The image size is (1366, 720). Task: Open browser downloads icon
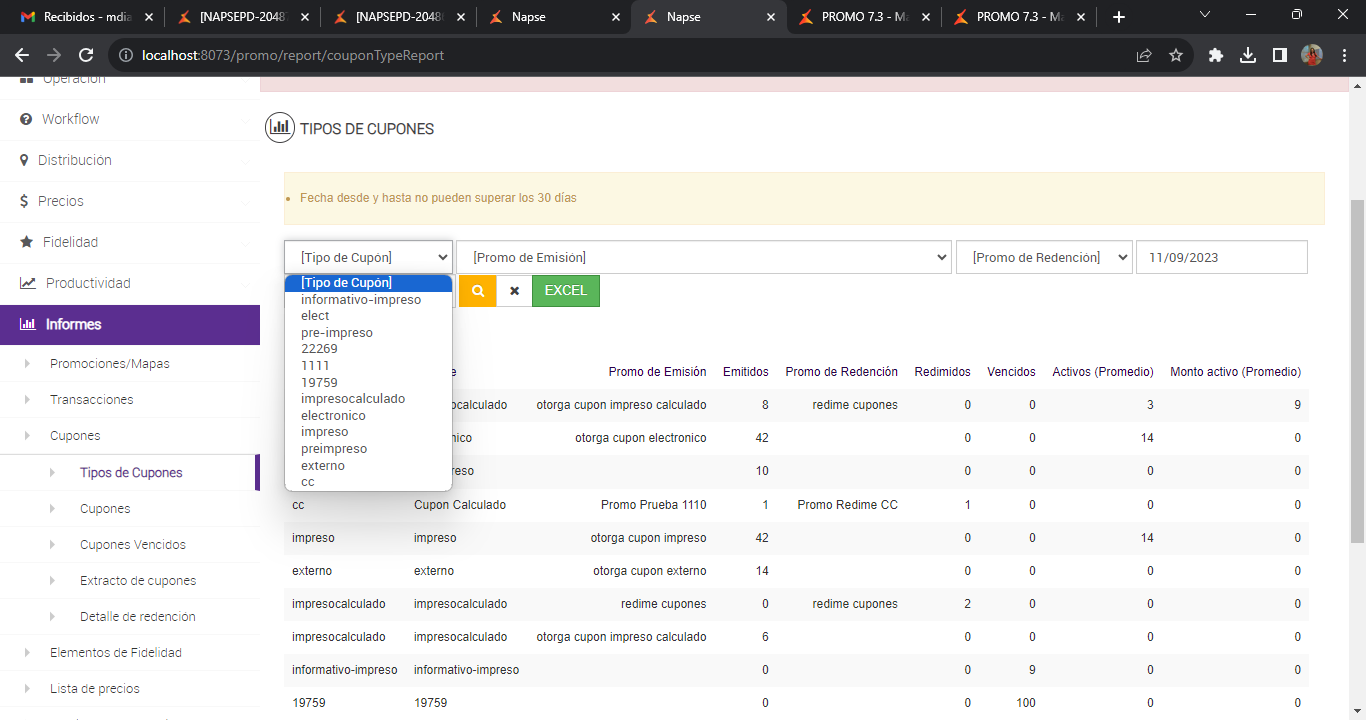[1248, 56]
